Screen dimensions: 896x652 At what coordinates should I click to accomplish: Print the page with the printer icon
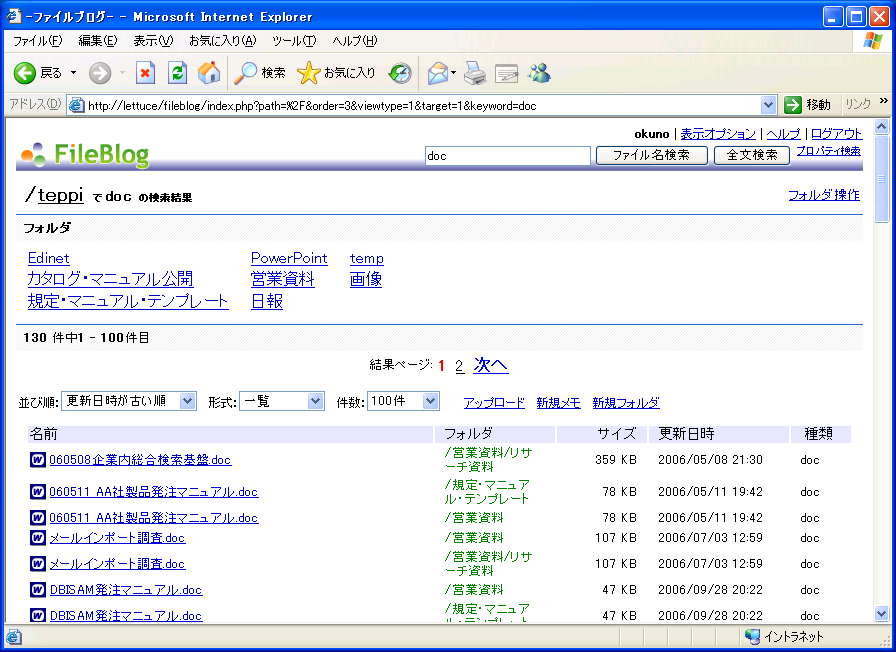[475, 73]
